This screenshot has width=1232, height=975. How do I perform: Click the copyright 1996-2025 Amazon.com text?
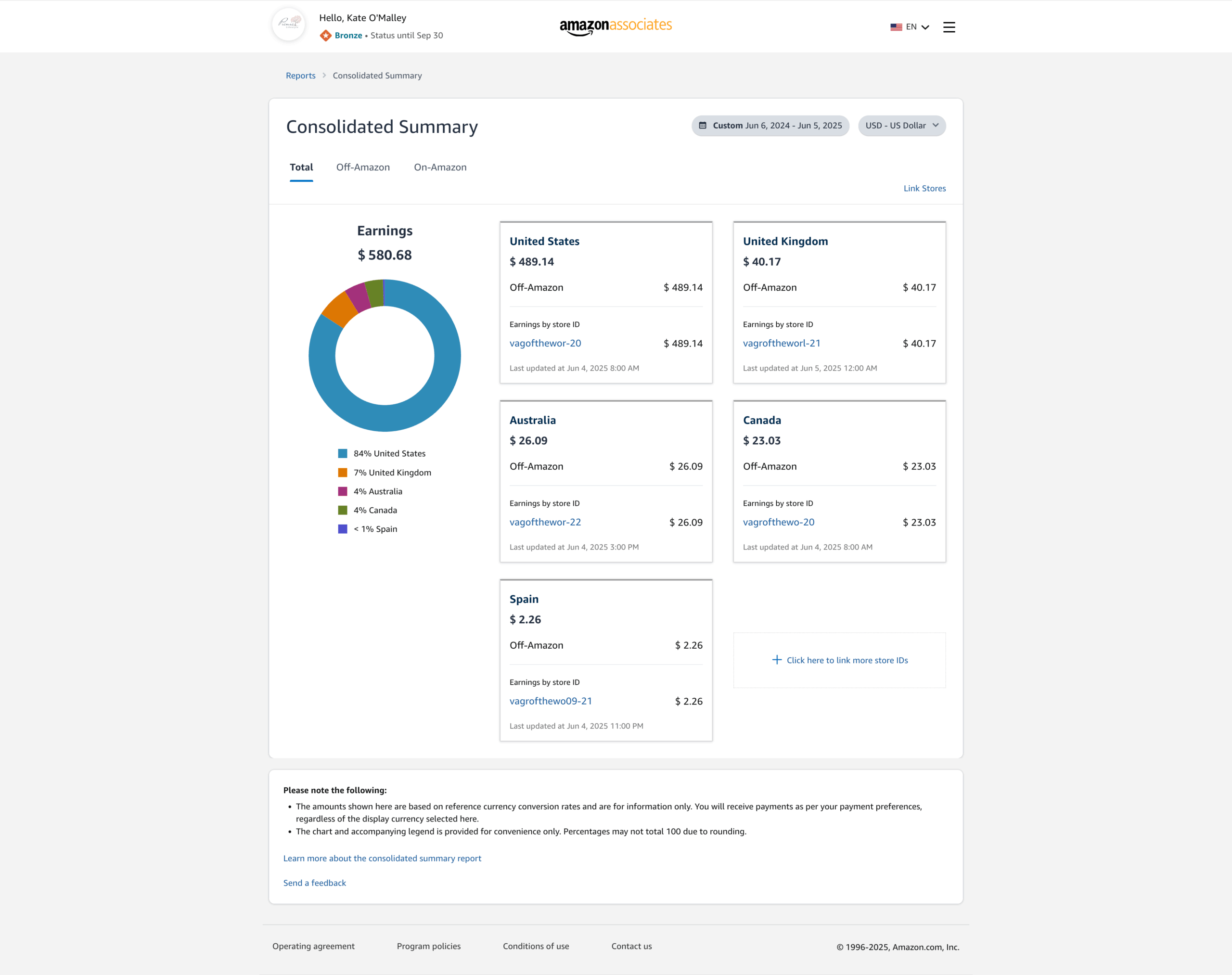pyautogui.click(x=898, y=947)
